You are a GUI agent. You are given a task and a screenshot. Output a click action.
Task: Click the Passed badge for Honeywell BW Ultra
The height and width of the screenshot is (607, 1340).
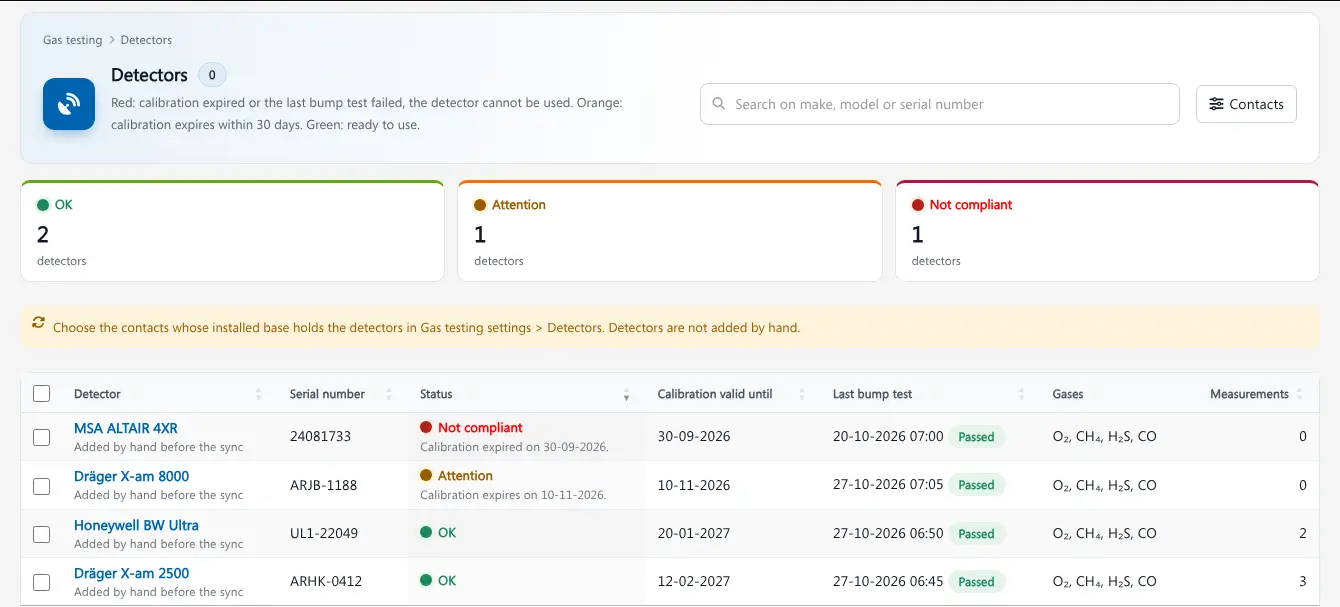click(976, 534)
